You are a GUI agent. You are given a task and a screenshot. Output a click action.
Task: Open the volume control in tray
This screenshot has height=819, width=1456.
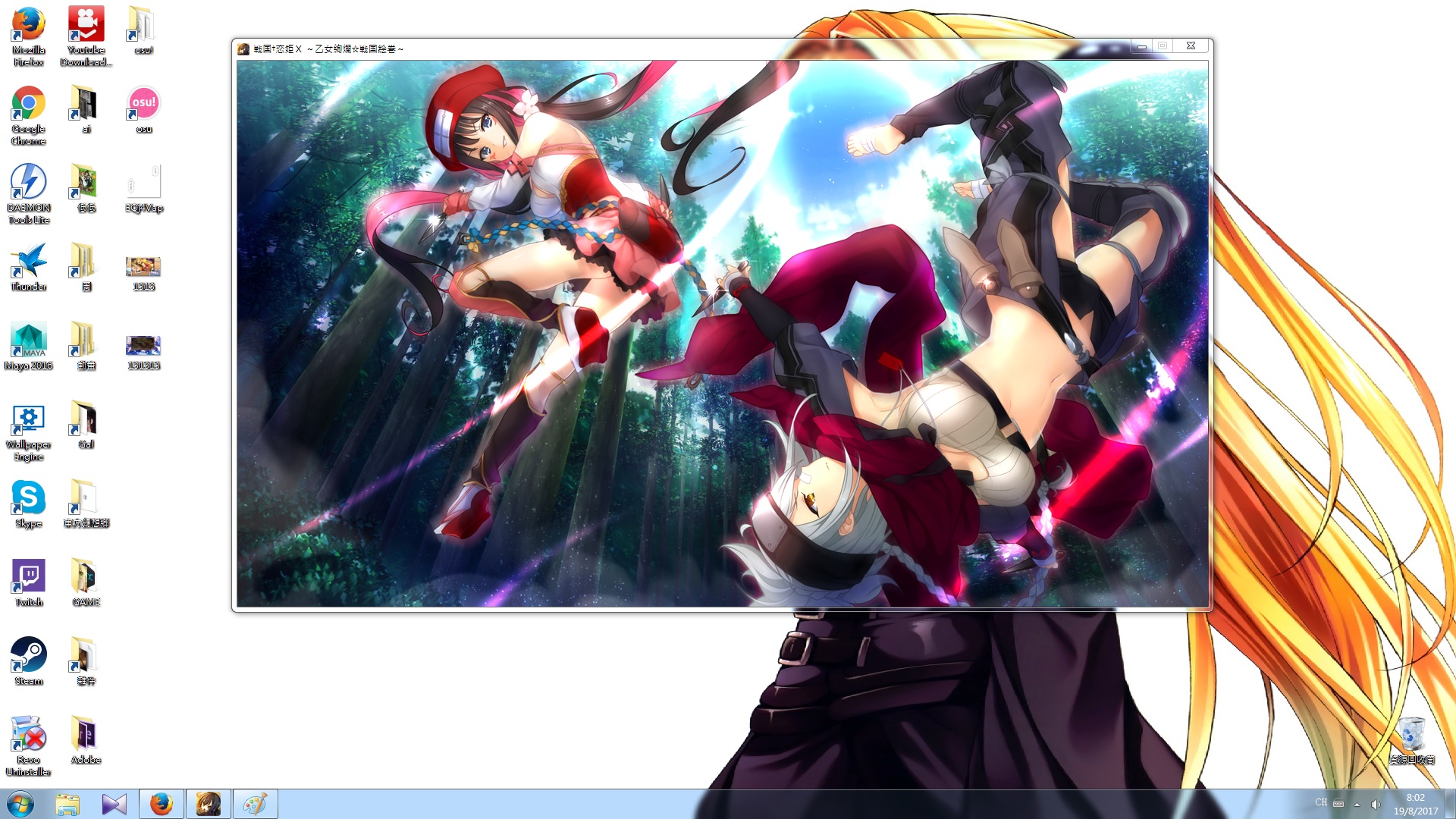[x=1376, y=805]
